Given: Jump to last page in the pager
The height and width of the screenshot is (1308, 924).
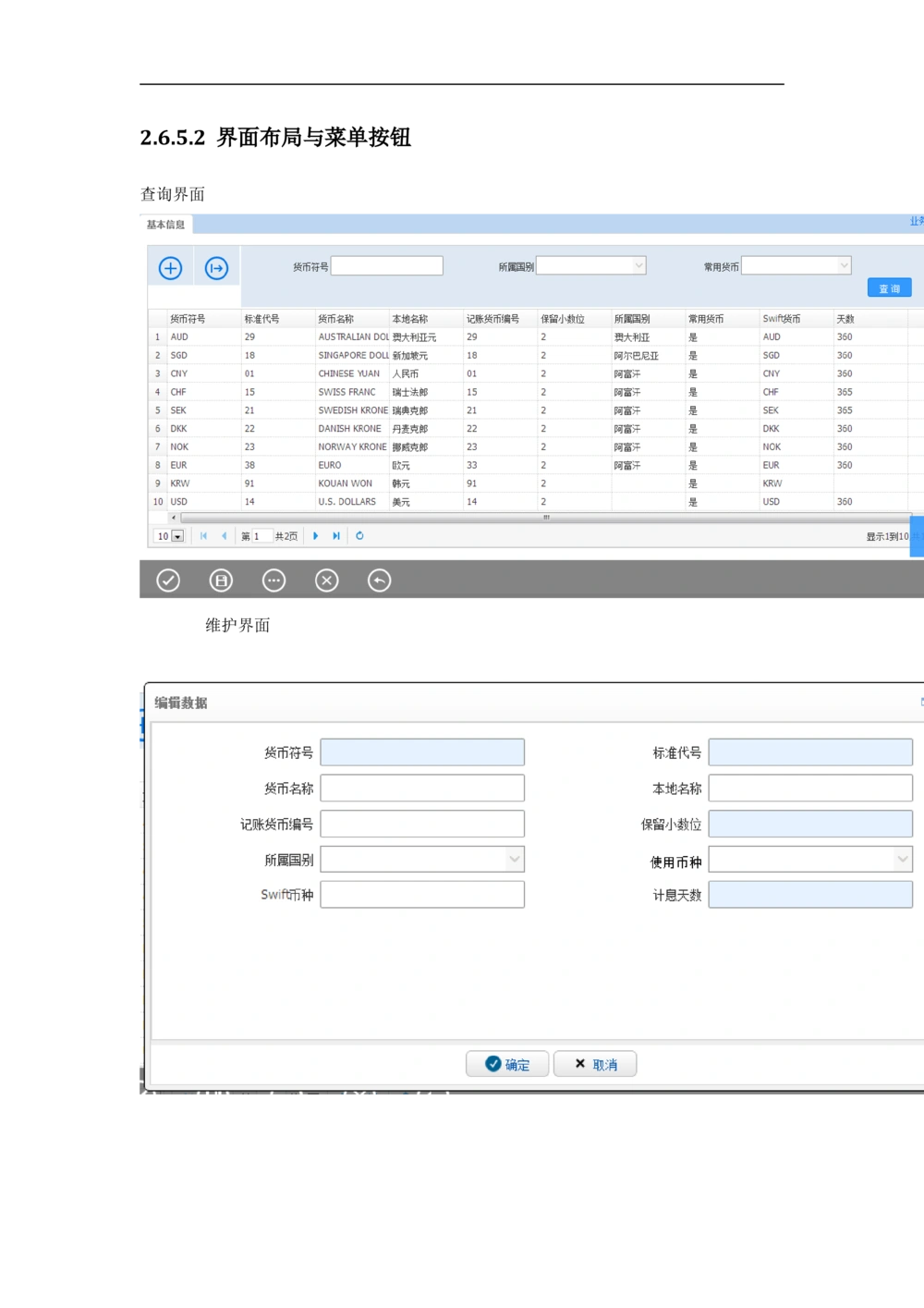Looking at the screenshot, I should [336, 536].
